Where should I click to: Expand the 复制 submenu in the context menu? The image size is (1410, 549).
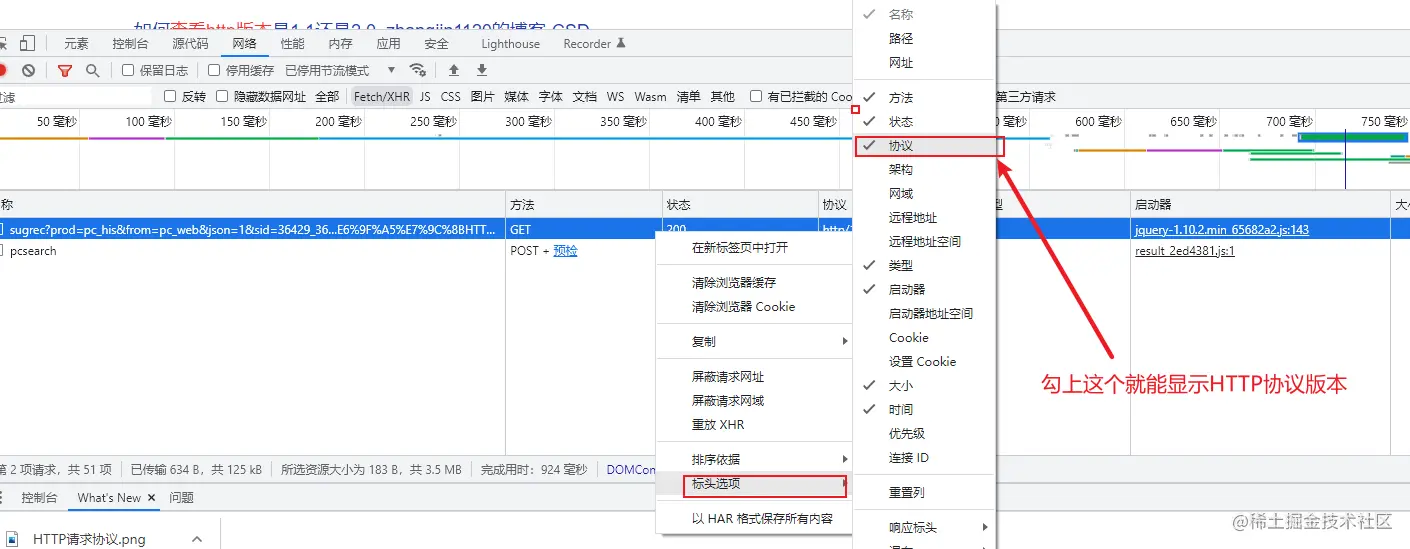[x=752, y=341]
